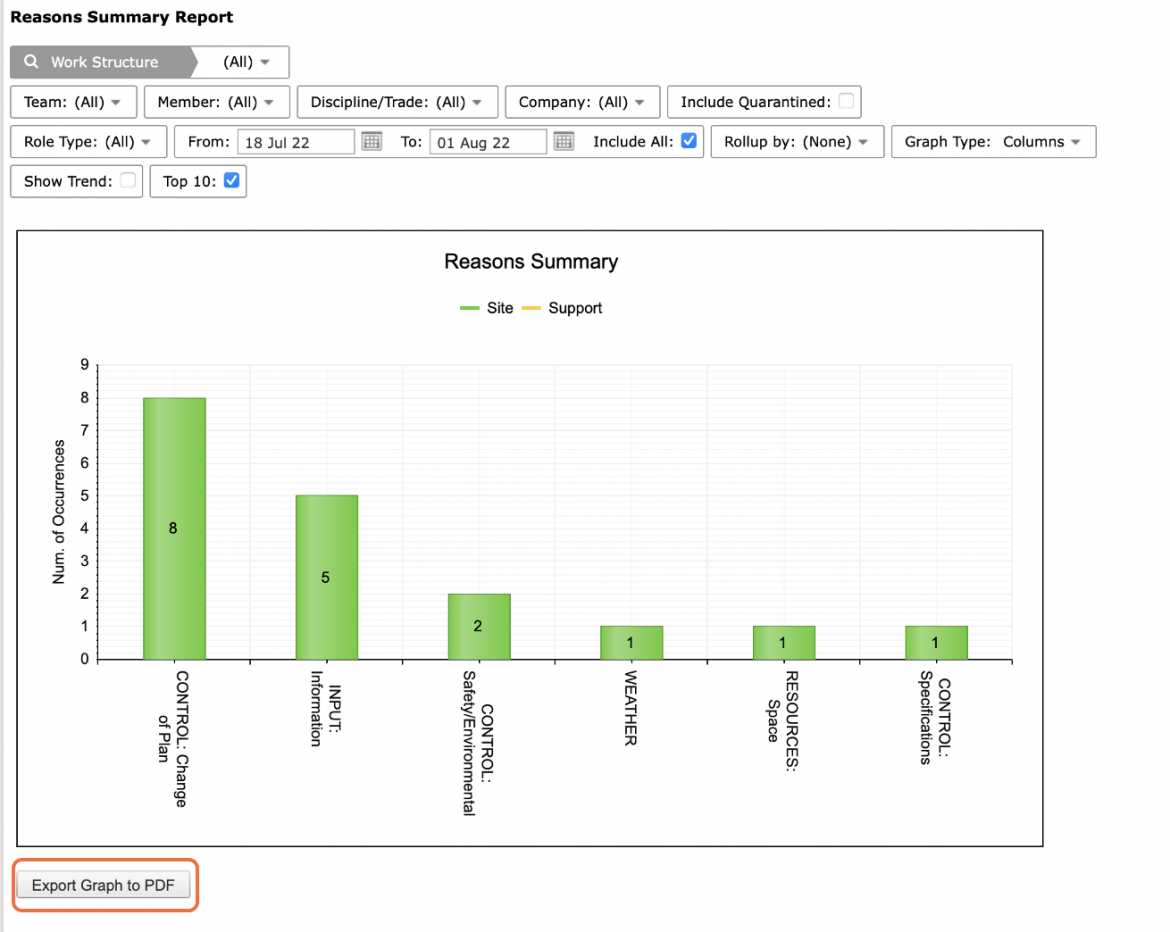The image size is (1170, 932).
Task: Click the INPUT: Information bar with value 5
Action: pos(327,577)
